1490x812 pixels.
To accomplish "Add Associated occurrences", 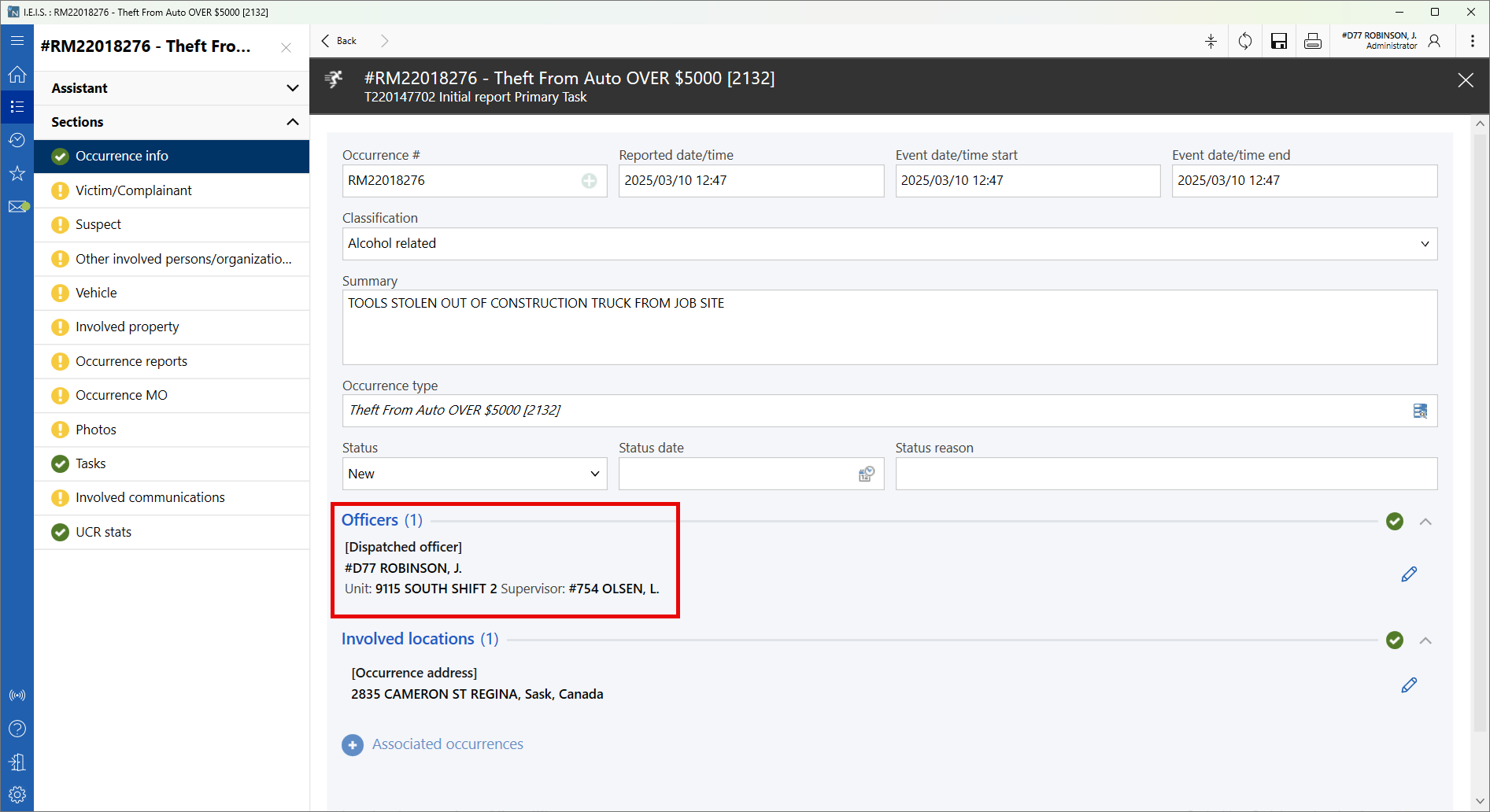I will point(353,744).
